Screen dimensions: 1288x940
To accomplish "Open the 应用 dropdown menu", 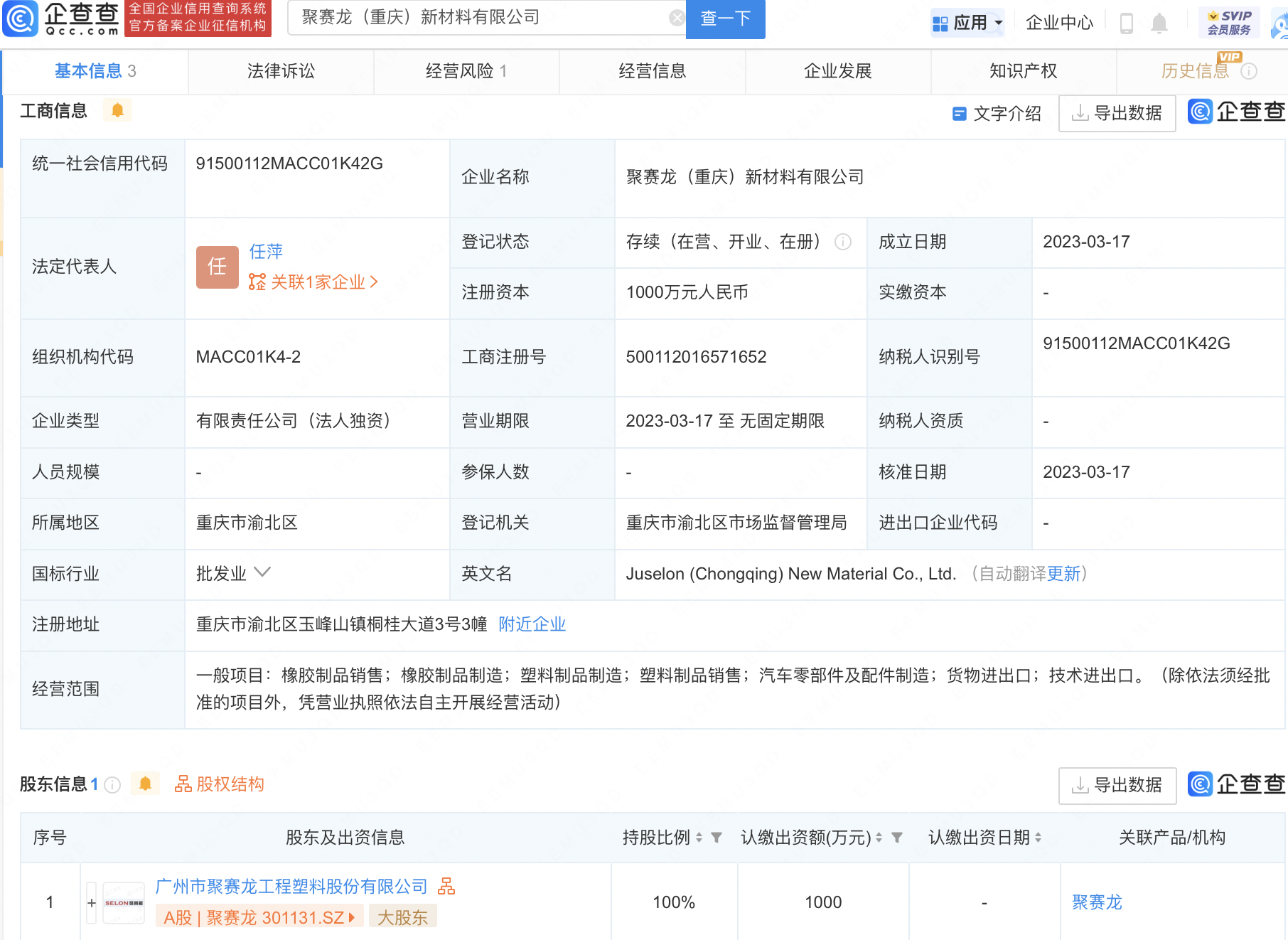I will [x=967, y=23].
